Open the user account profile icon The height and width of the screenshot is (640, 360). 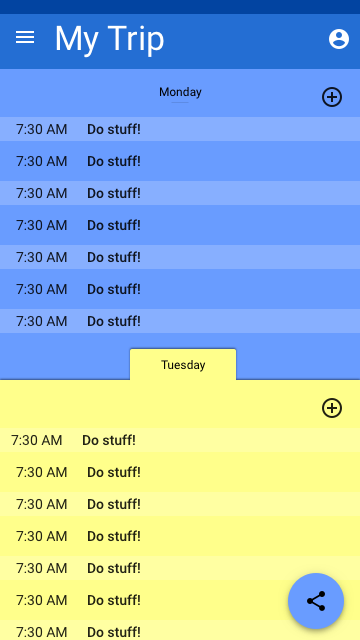(x=339, y=39)
